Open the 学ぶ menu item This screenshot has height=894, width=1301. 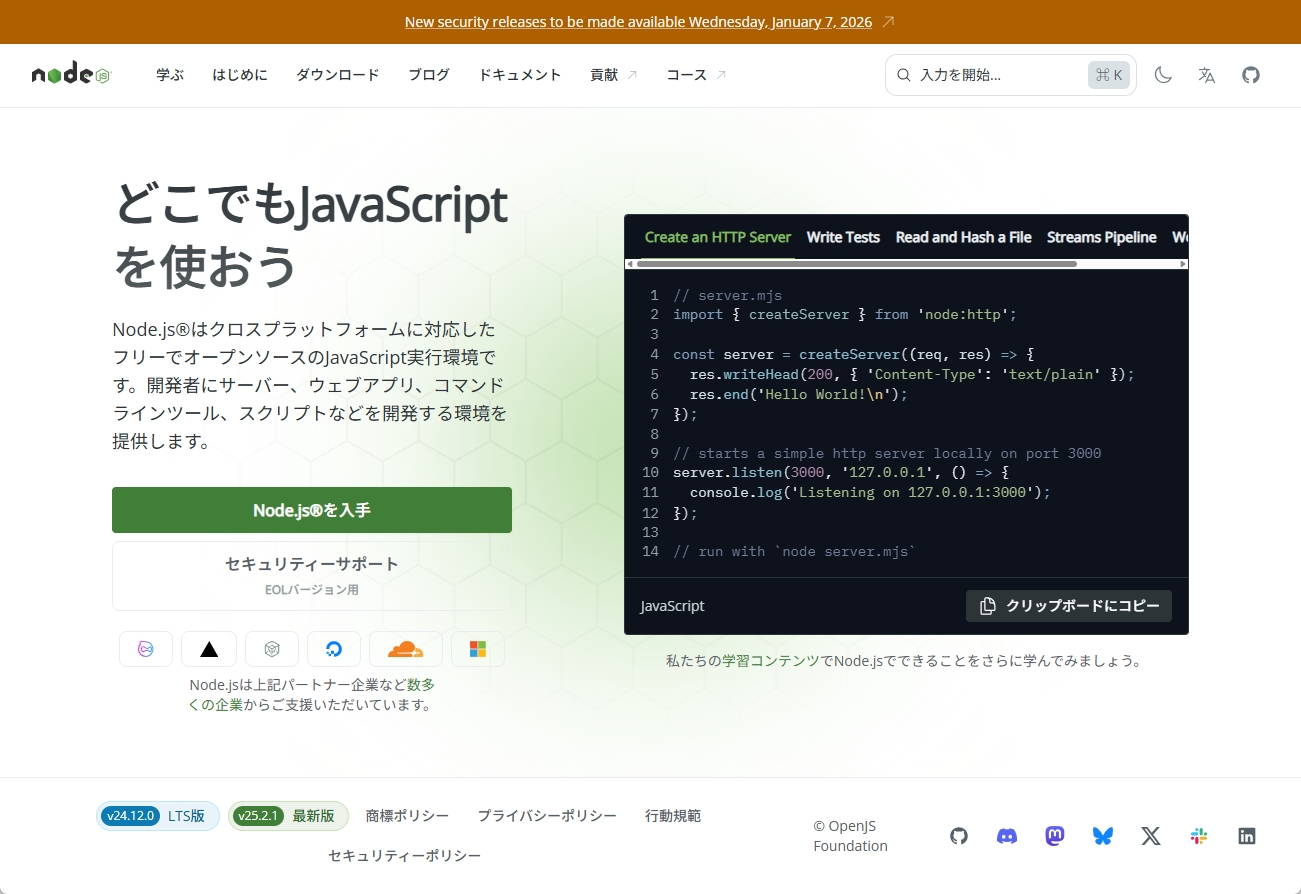point(170,75)
